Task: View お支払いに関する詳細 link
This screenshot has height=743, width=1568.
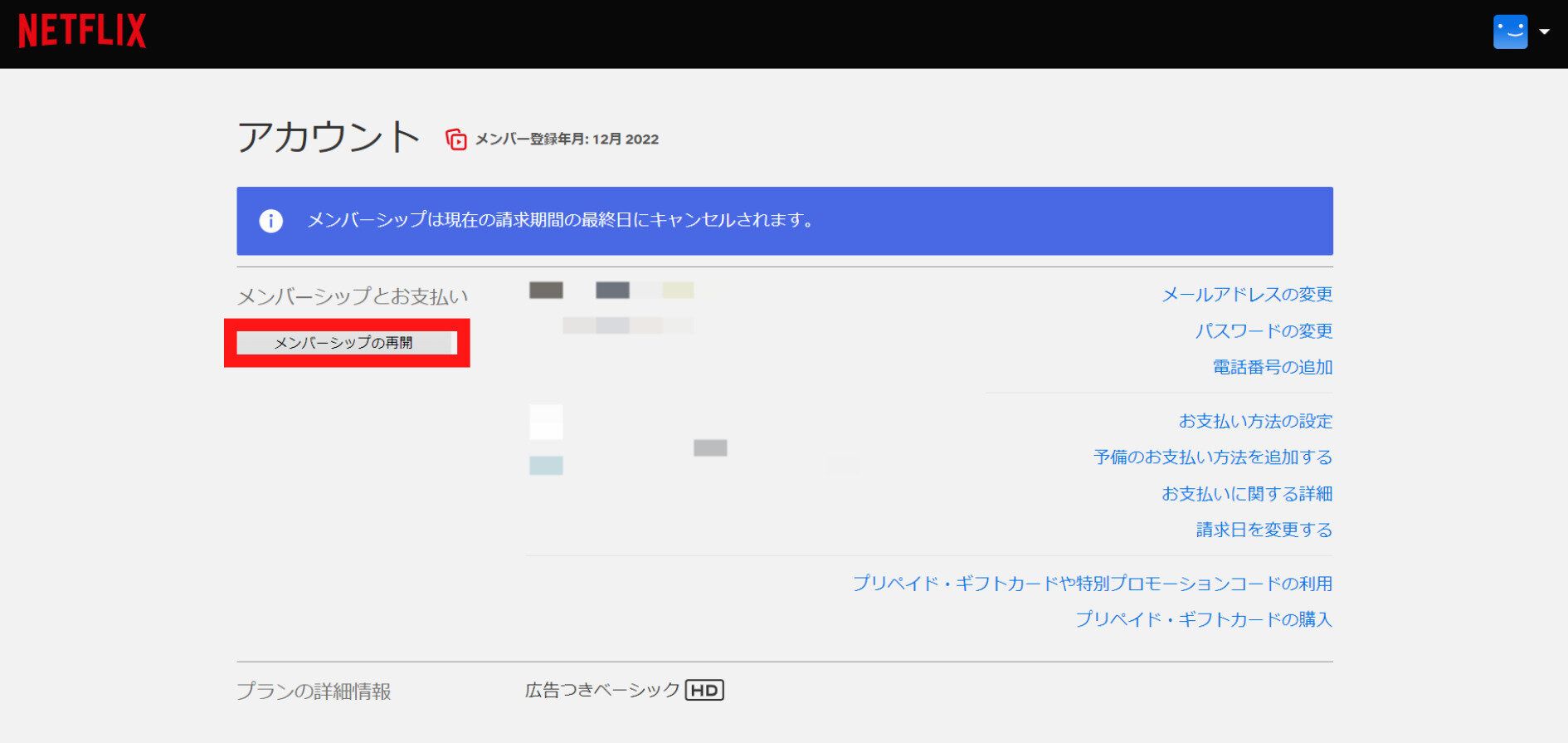Action: coord(1246,494)
